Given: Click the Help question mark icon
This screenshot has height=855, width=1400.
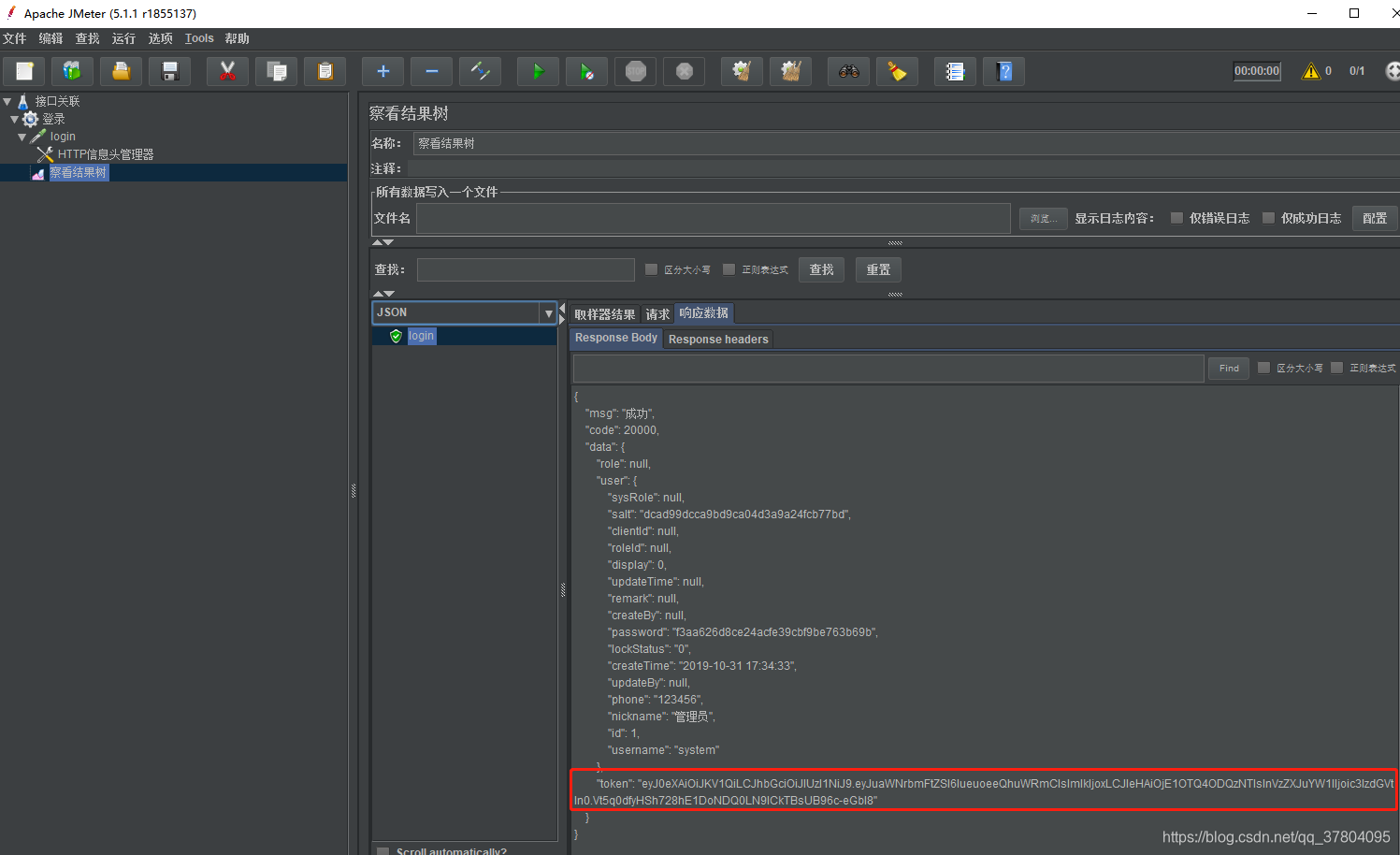Looking at the screenshot, I should click(x=1003, y=71).
